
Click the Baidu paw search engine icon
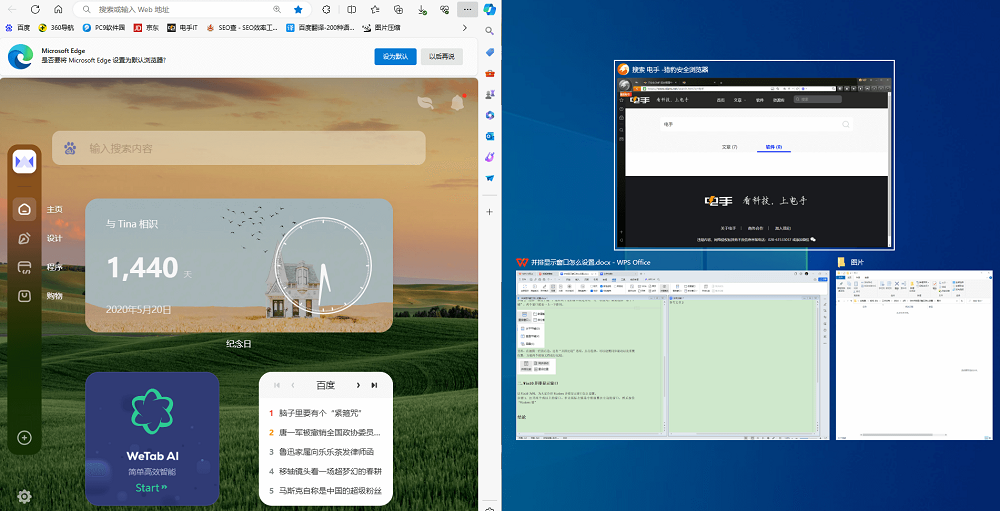click(x=70, y=148)
